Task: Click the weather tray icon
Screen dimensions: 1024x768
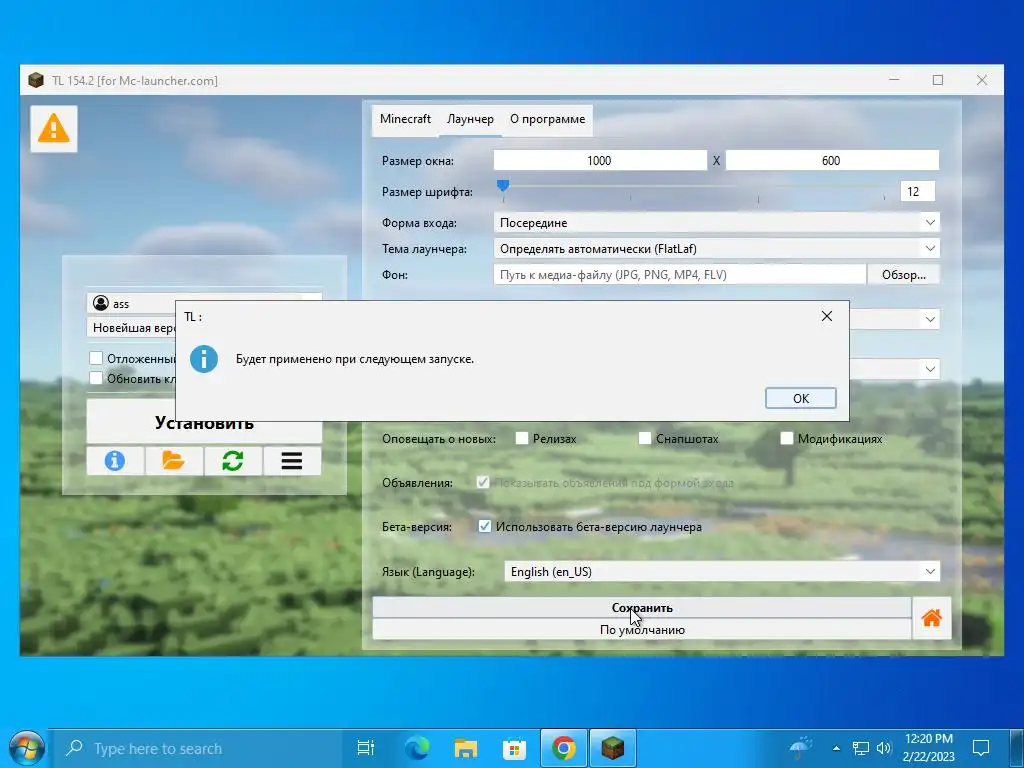Action: [801, 748]
